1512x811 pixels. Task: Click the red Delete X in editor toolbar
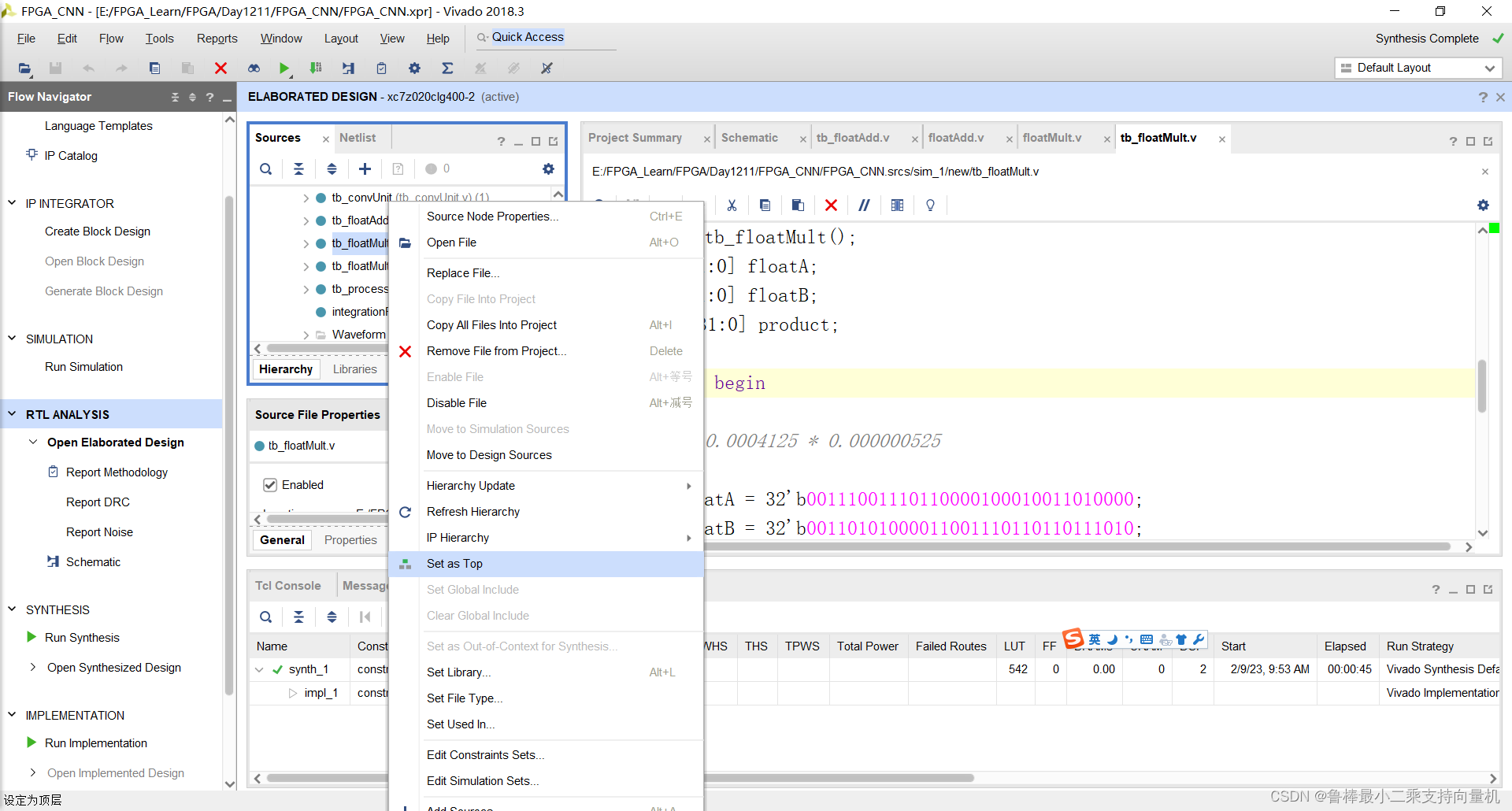click(x=831, y=206)
